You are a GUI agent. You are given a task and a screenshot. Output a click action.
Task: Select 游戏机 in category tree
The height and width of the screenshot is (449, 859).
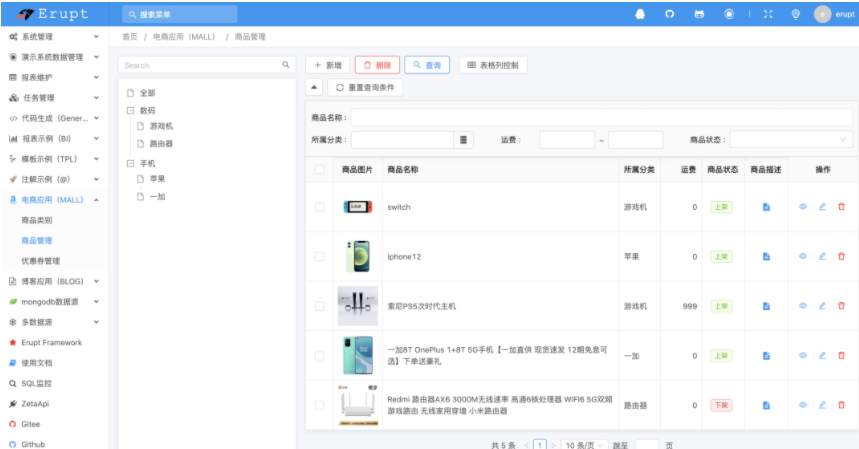click(161, 126)
